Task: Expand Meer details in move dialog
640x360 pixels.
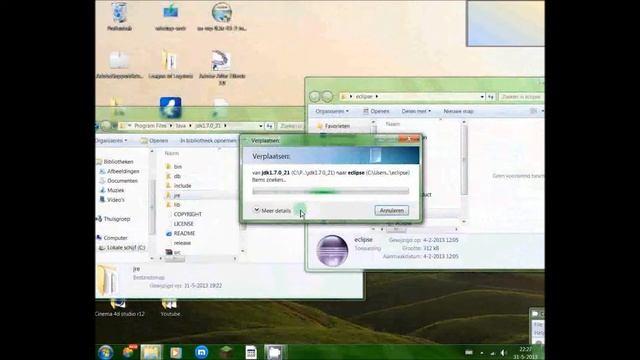Action: click(272, 211)
